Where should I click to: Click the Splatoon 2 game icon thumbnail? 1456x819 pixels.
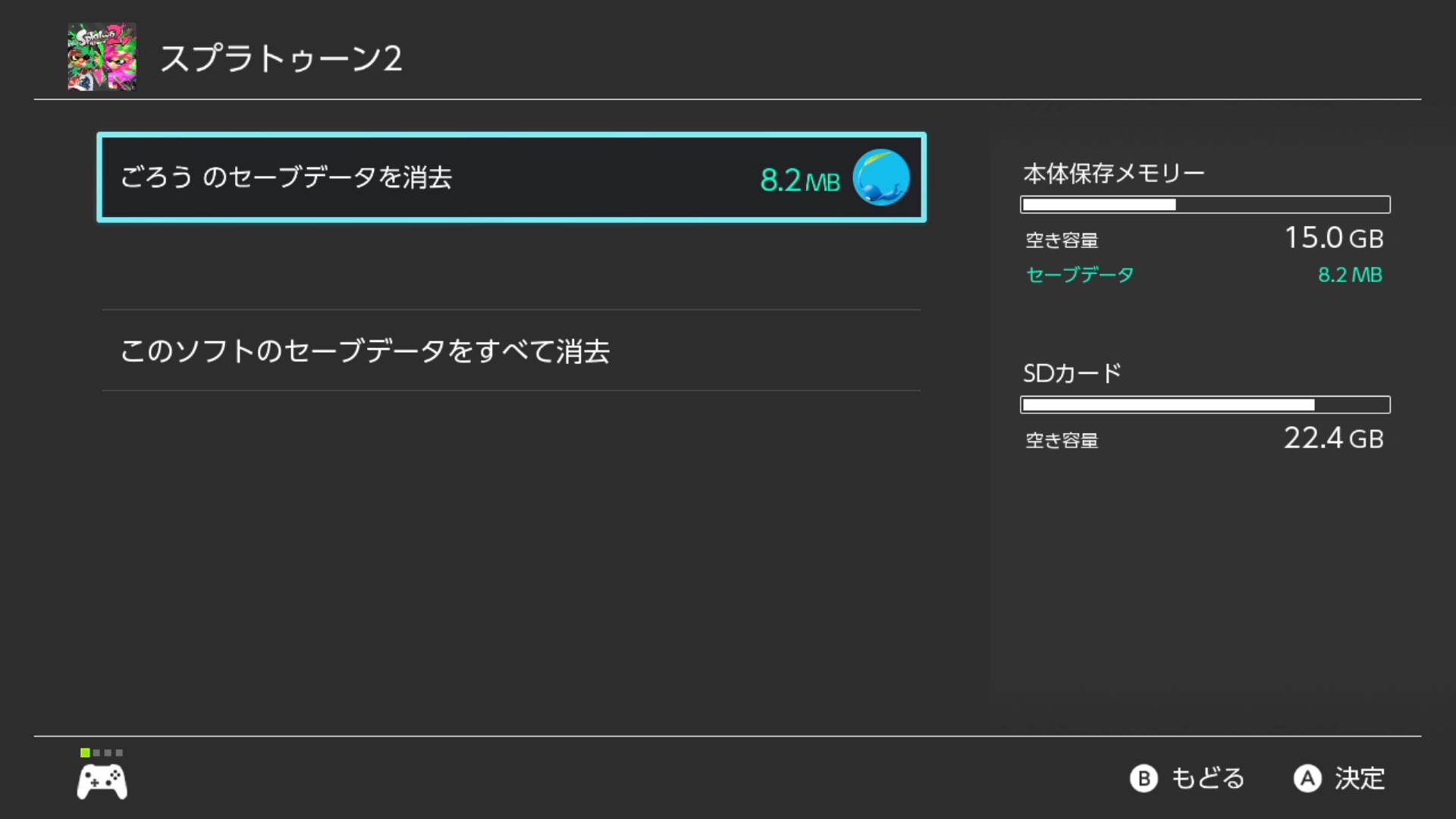point(102,57)
